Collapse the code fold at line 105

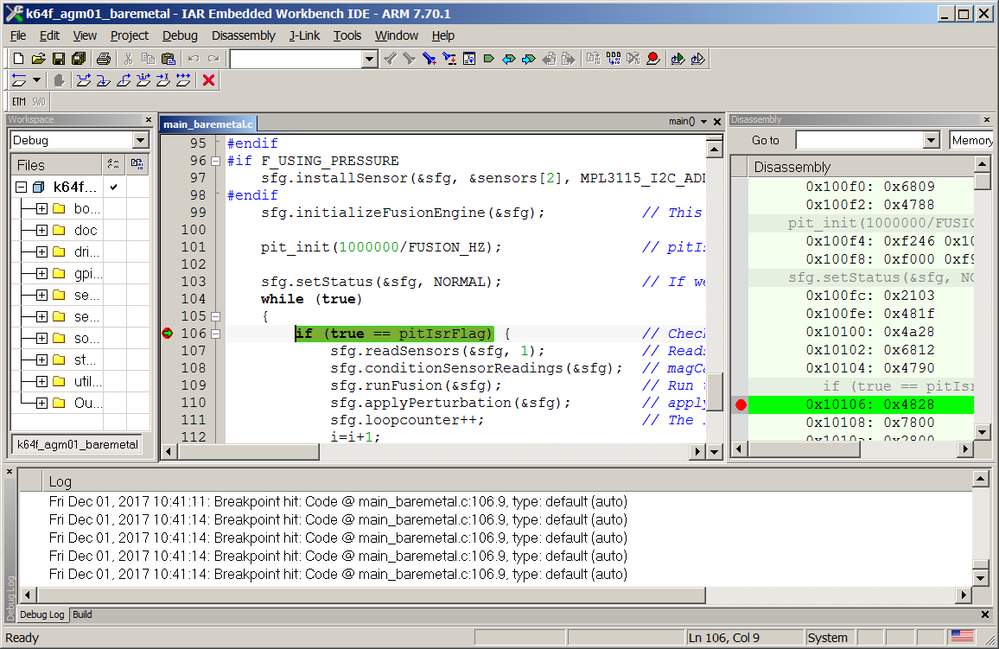[x=215, y=317]
